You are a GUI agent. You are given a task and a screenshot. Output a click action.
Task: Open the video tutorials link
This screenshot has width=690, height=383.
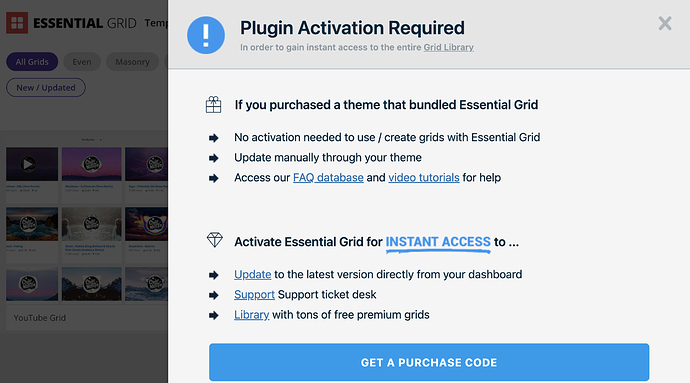coord(424,177)
